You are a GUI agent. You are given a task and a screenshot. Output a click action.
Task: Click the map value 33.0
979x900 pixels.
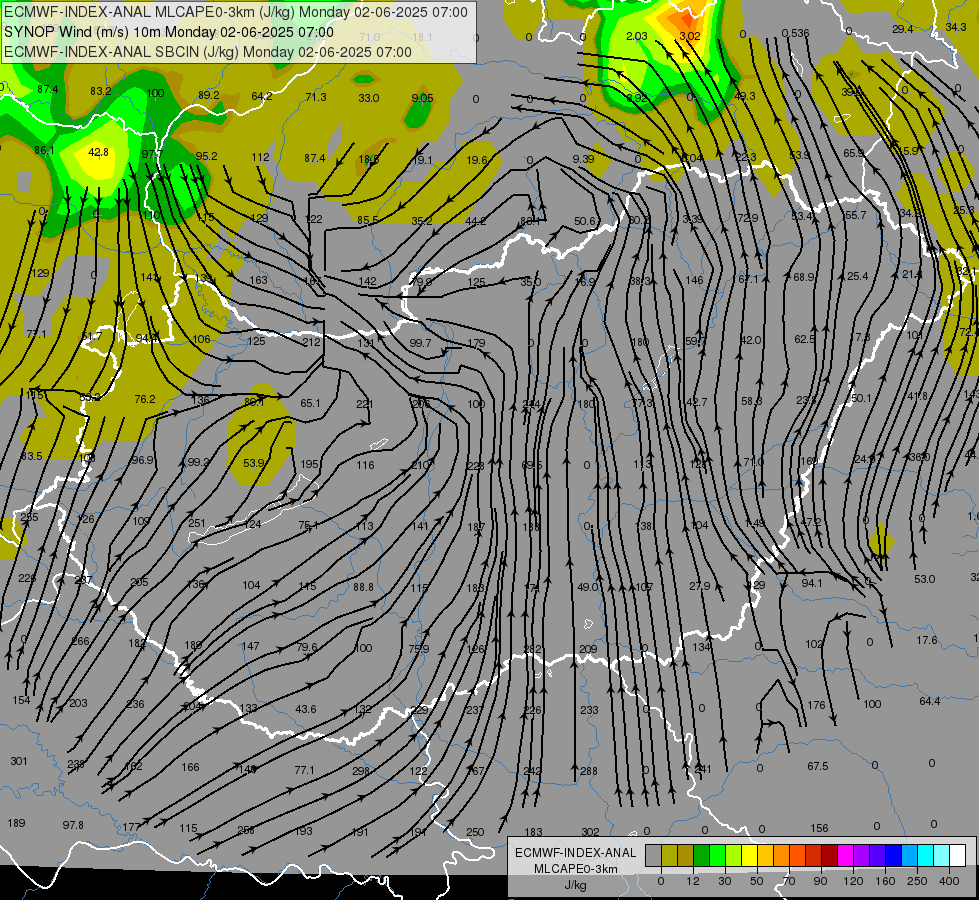(368, 98)
